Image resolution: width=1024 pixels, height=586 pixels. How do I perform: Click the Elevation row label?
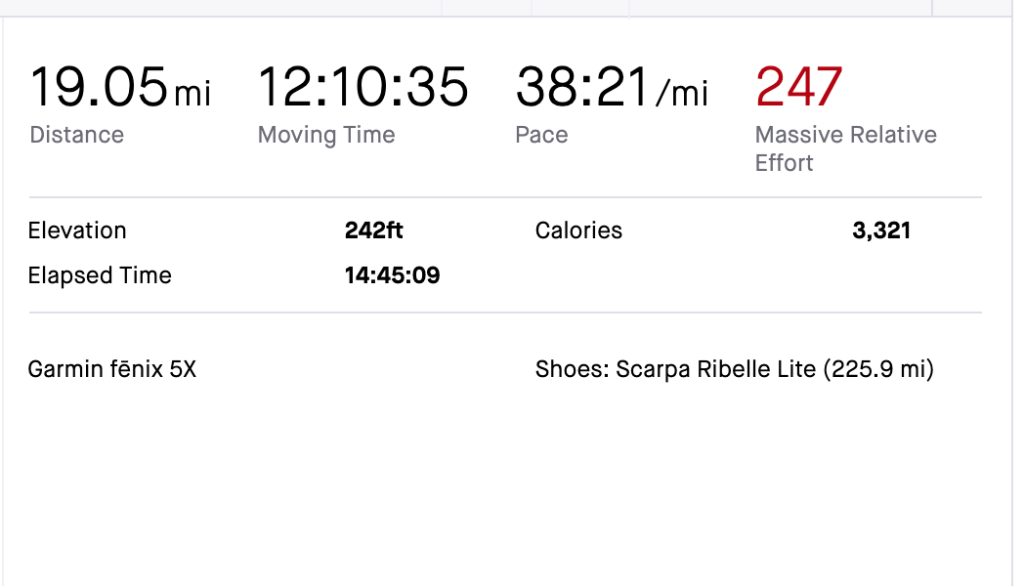[77, 230]
